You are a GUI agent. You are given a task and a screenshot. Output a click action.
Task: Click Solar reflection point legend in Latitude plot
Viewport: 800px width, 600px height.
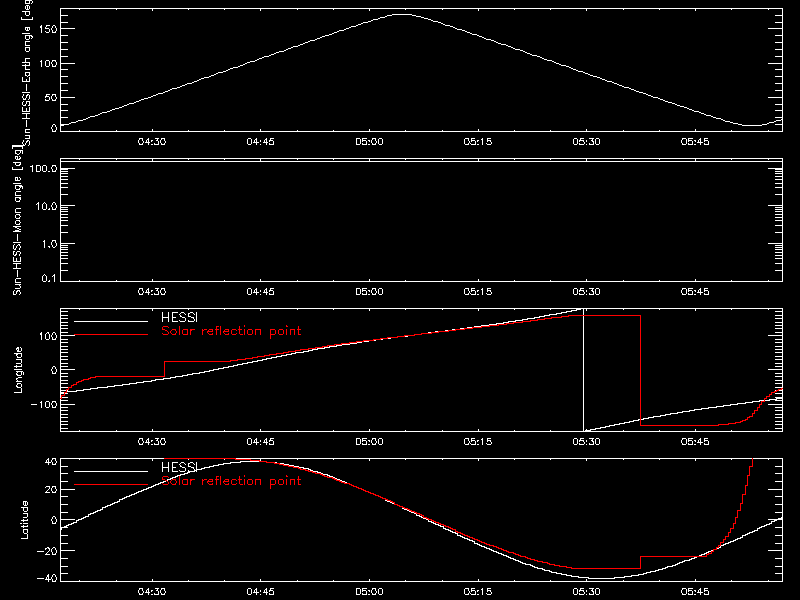(231, 481)
